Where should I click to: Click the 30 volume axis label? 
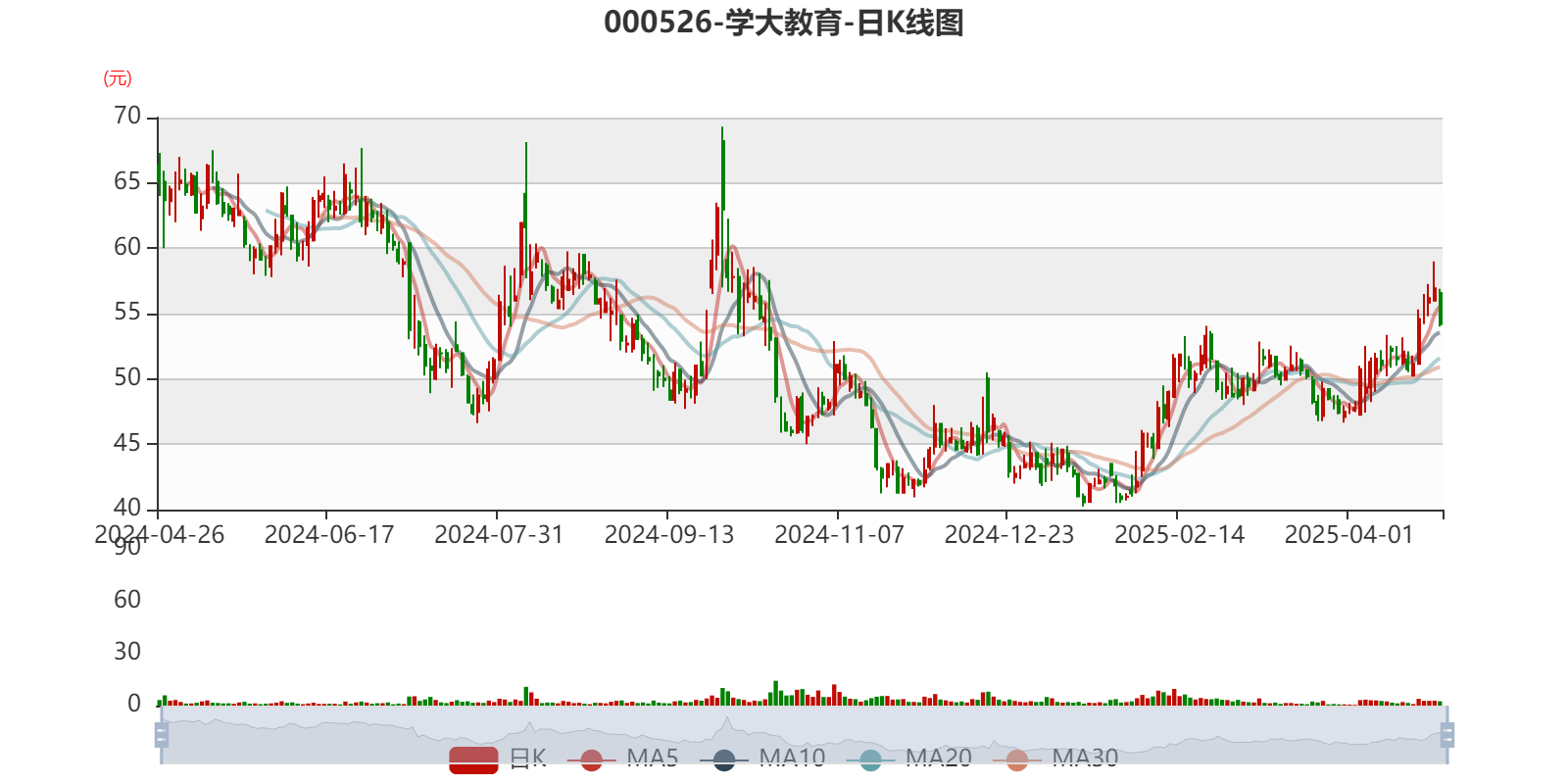point(127,652)
